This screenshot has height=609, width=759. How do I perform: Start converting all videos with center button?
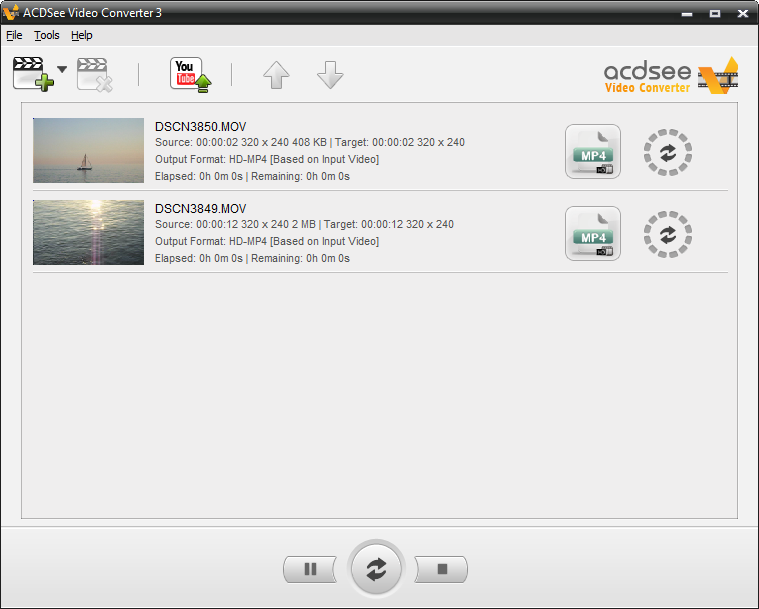[x=376, y=569]
